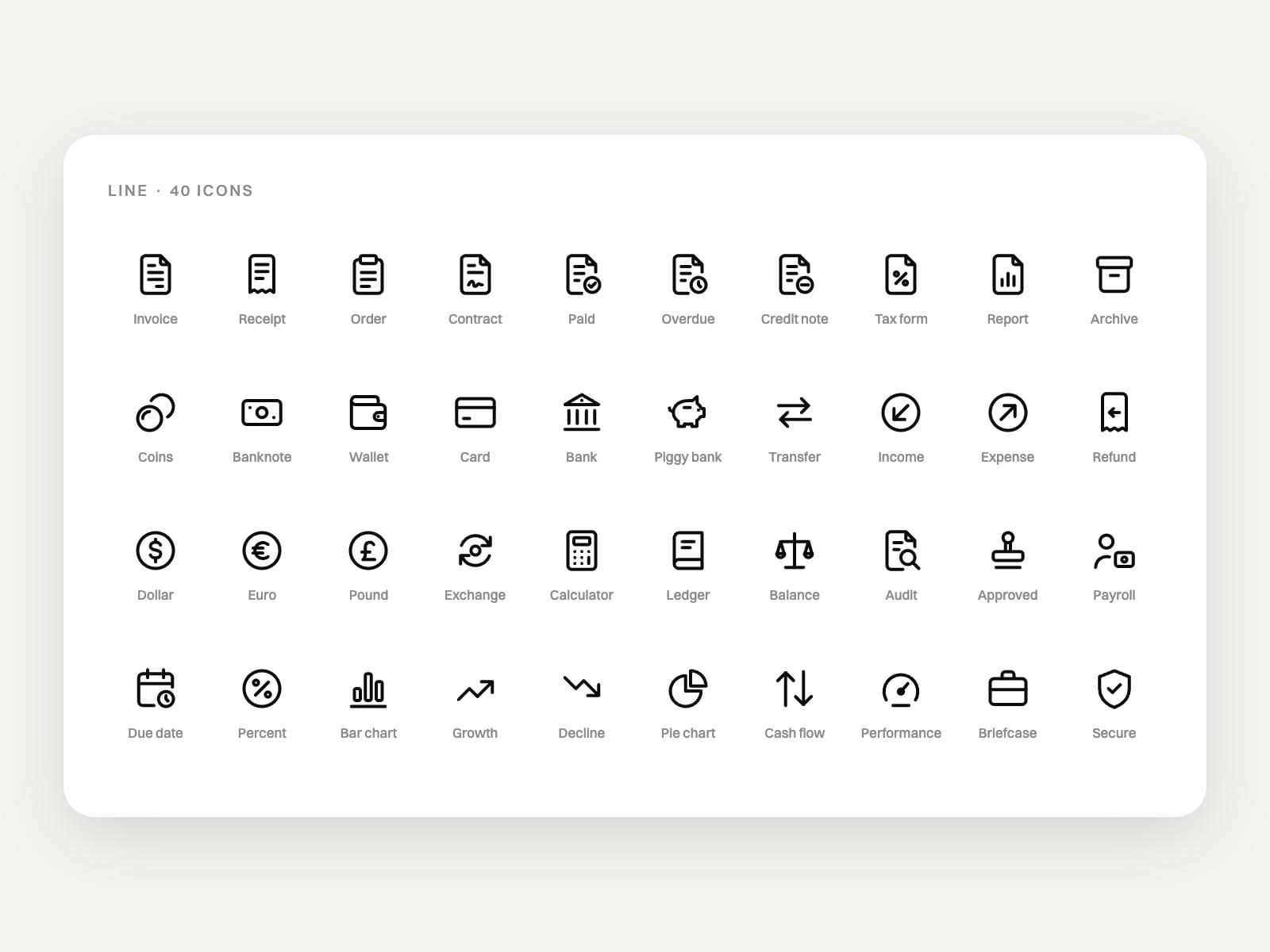
Task: Pick the Banknote icon
Action: [262, 413]
